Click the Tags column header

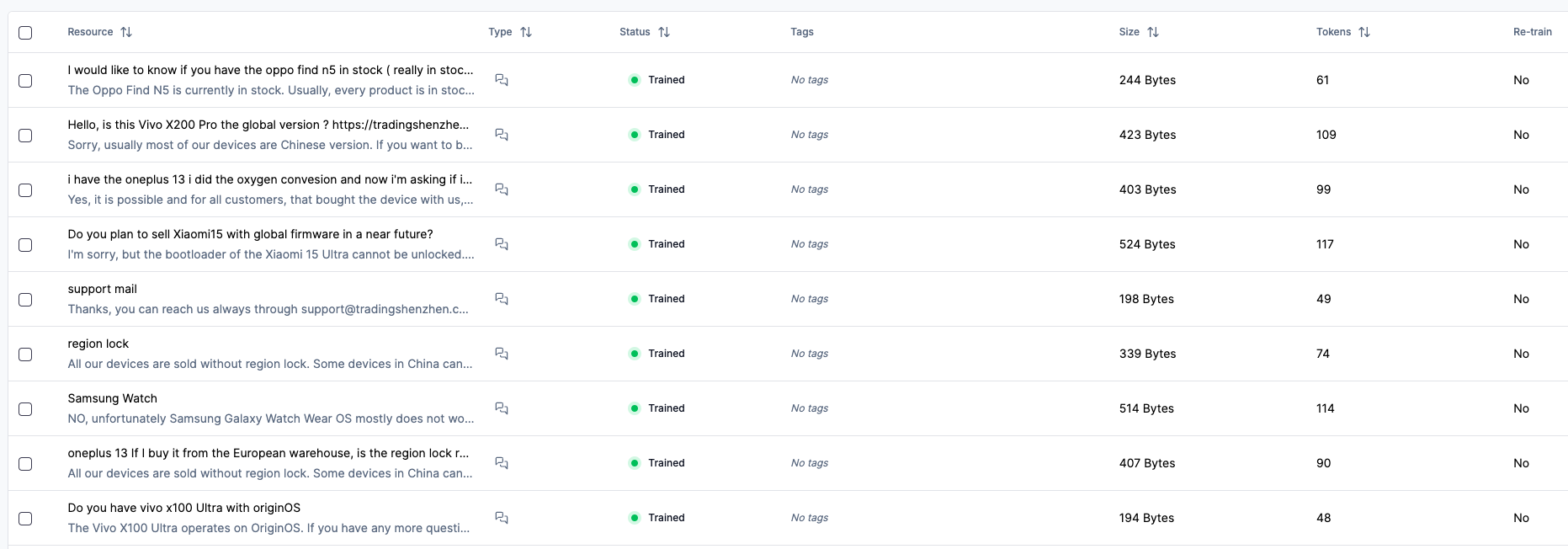[802, 32]
